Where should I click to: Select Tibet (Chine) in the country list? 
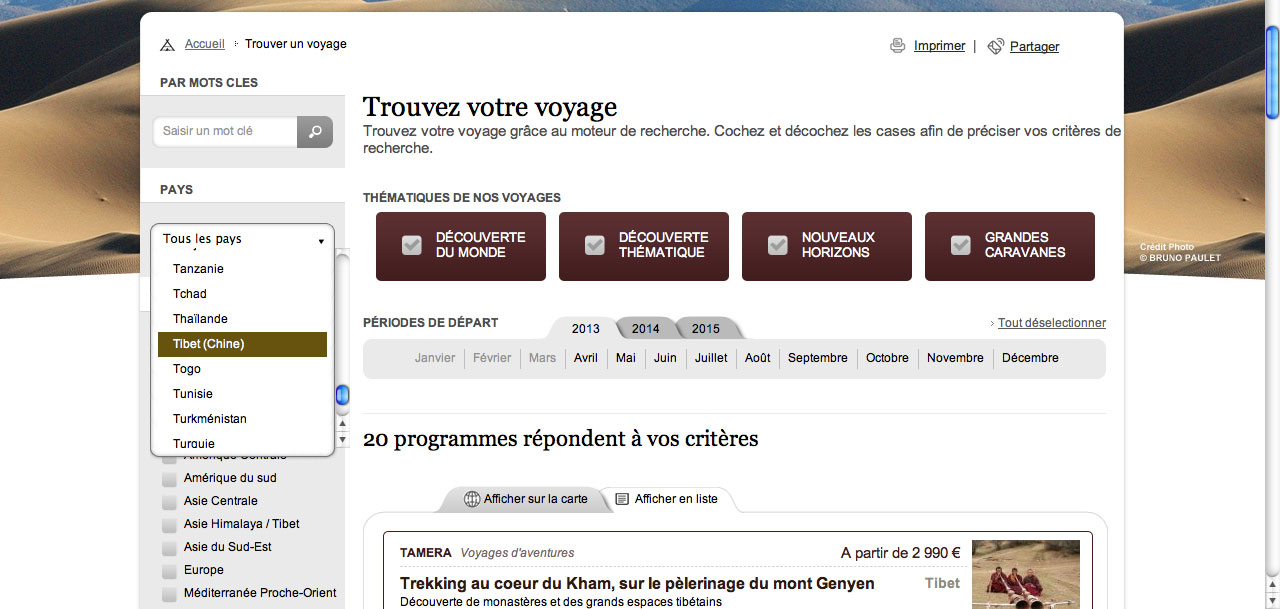point(242,344)
